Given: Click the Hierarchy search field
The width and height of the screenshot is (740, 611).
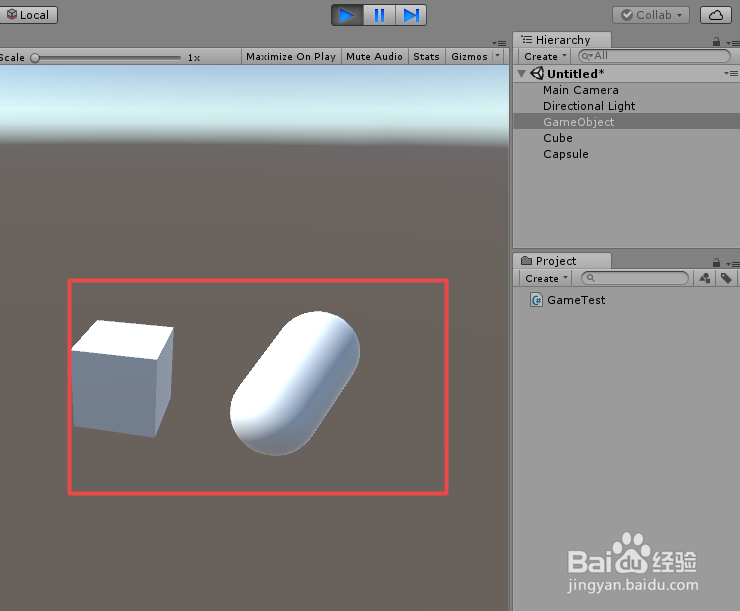Looking at the screenshot, I should coord(654,56).
